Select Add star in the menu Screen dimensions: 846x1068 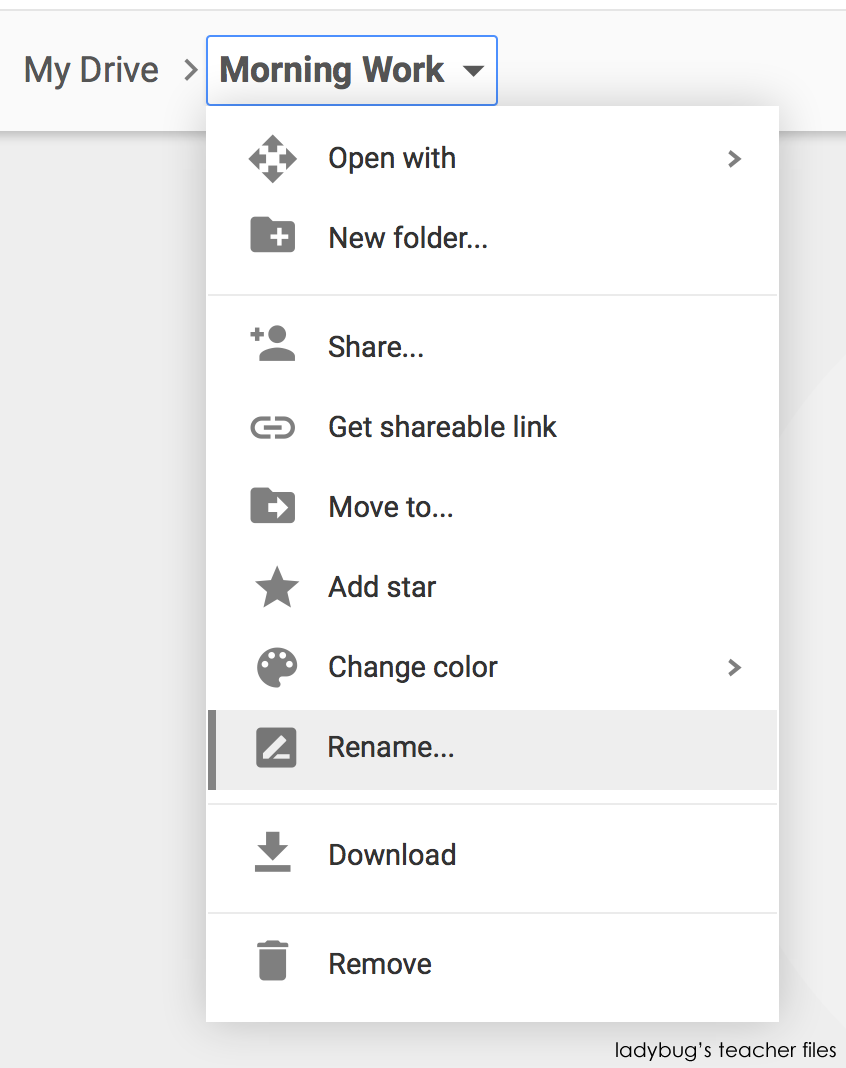click(382, 587)
